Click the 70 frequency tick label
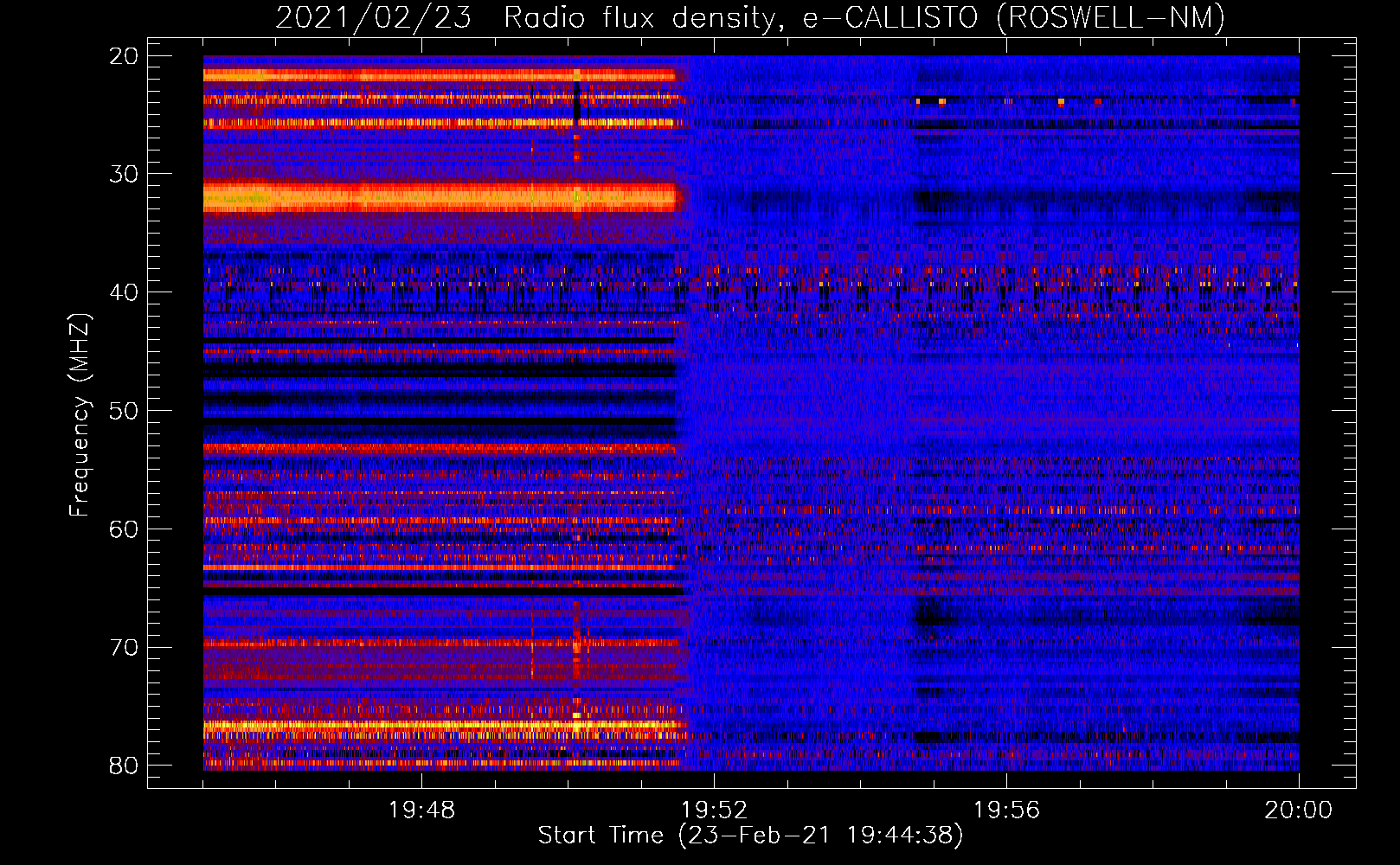 (x=124, y=648)
